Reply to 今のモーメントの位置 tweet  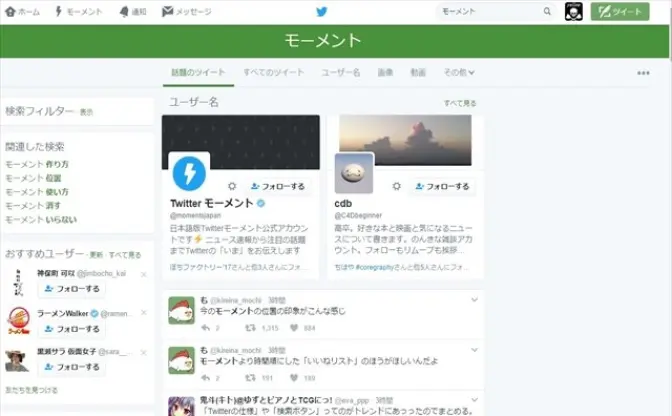pyautogui.click(x=206, y=328)
